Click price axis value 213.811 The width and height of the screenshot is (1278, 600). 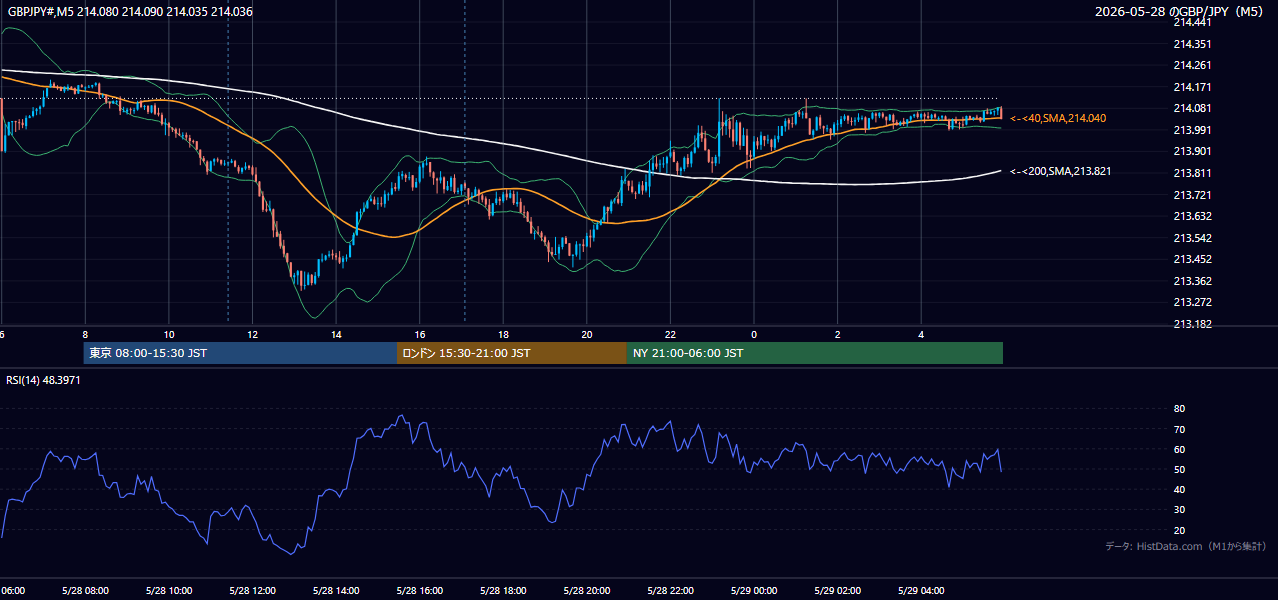click(1192, 173)
